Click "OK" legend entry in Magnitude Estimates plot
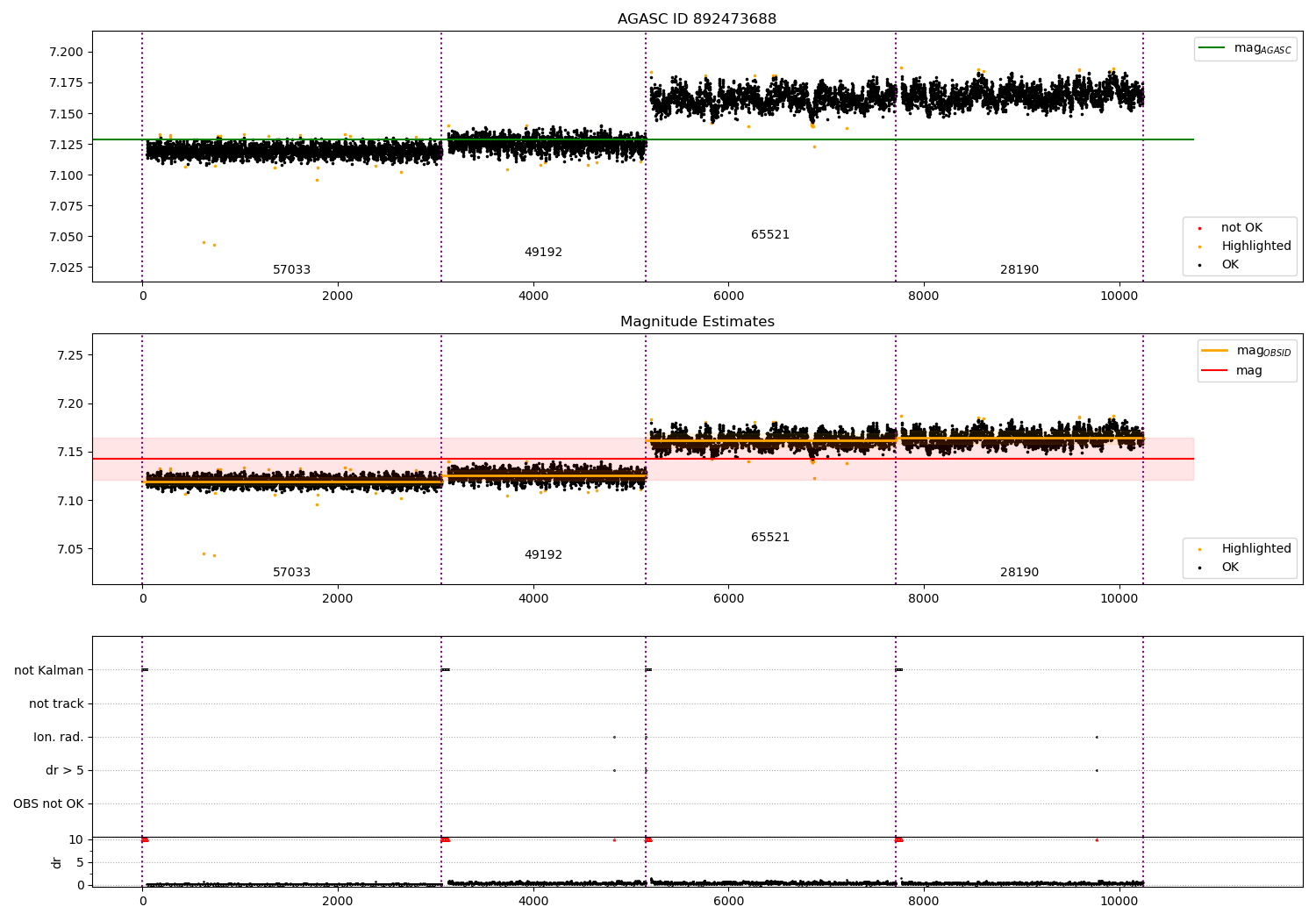1316x921 pixels. [x=1219, y=568]
